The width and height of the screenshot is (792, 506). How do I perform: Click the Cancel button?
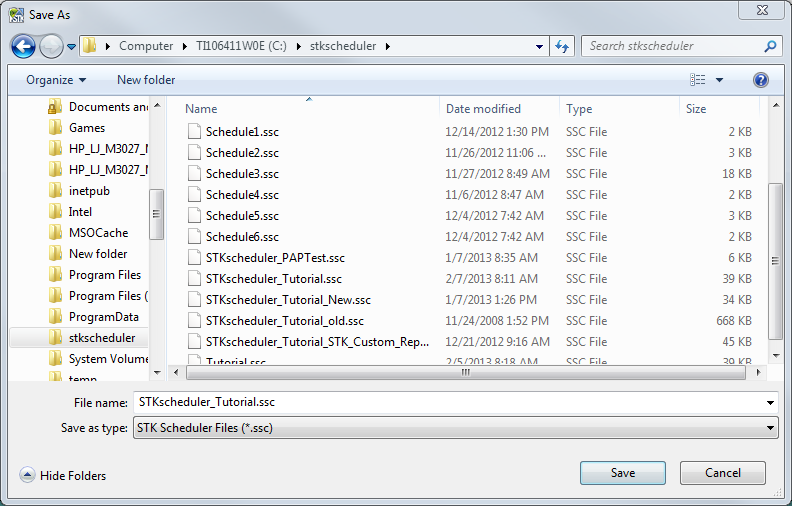(722, 473)
